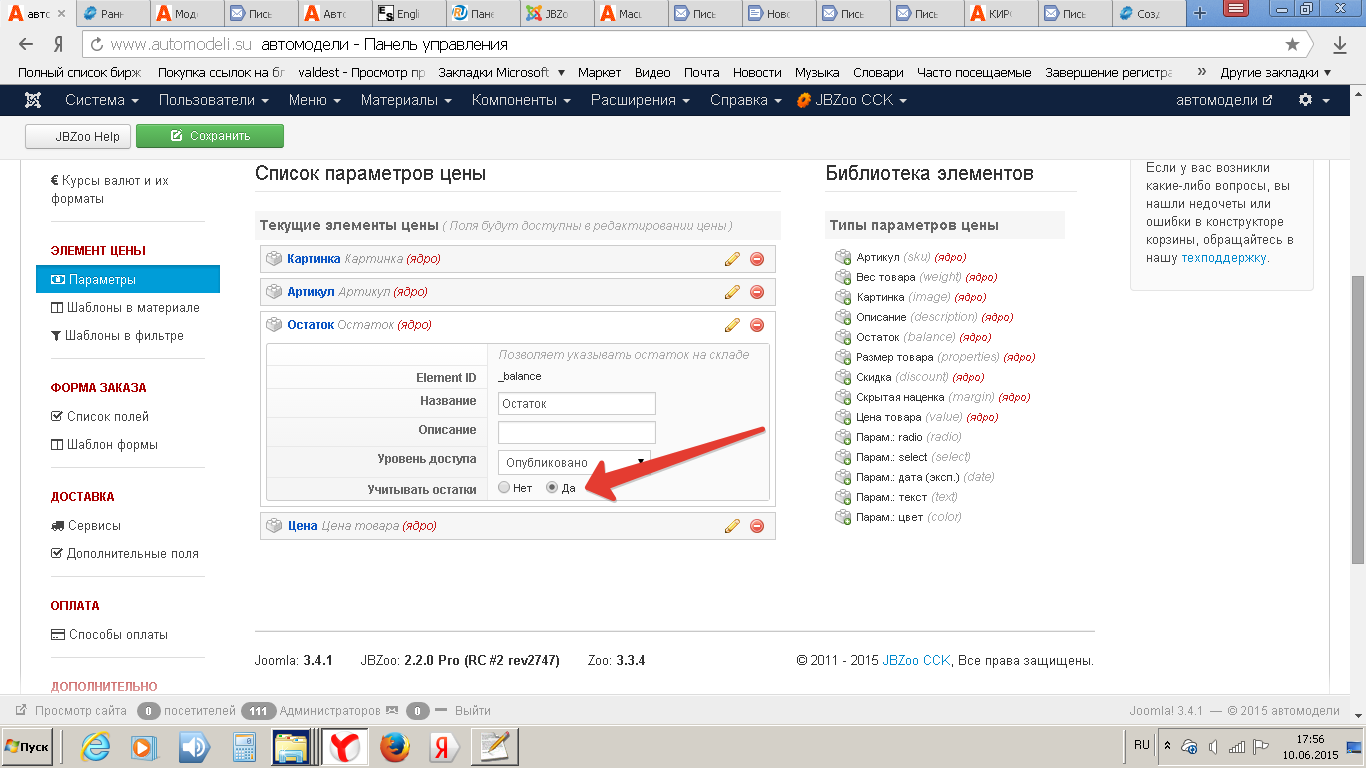Click the green Сохранить button
The height and width of the screenshot is (768, 1366).
(210, 136)
